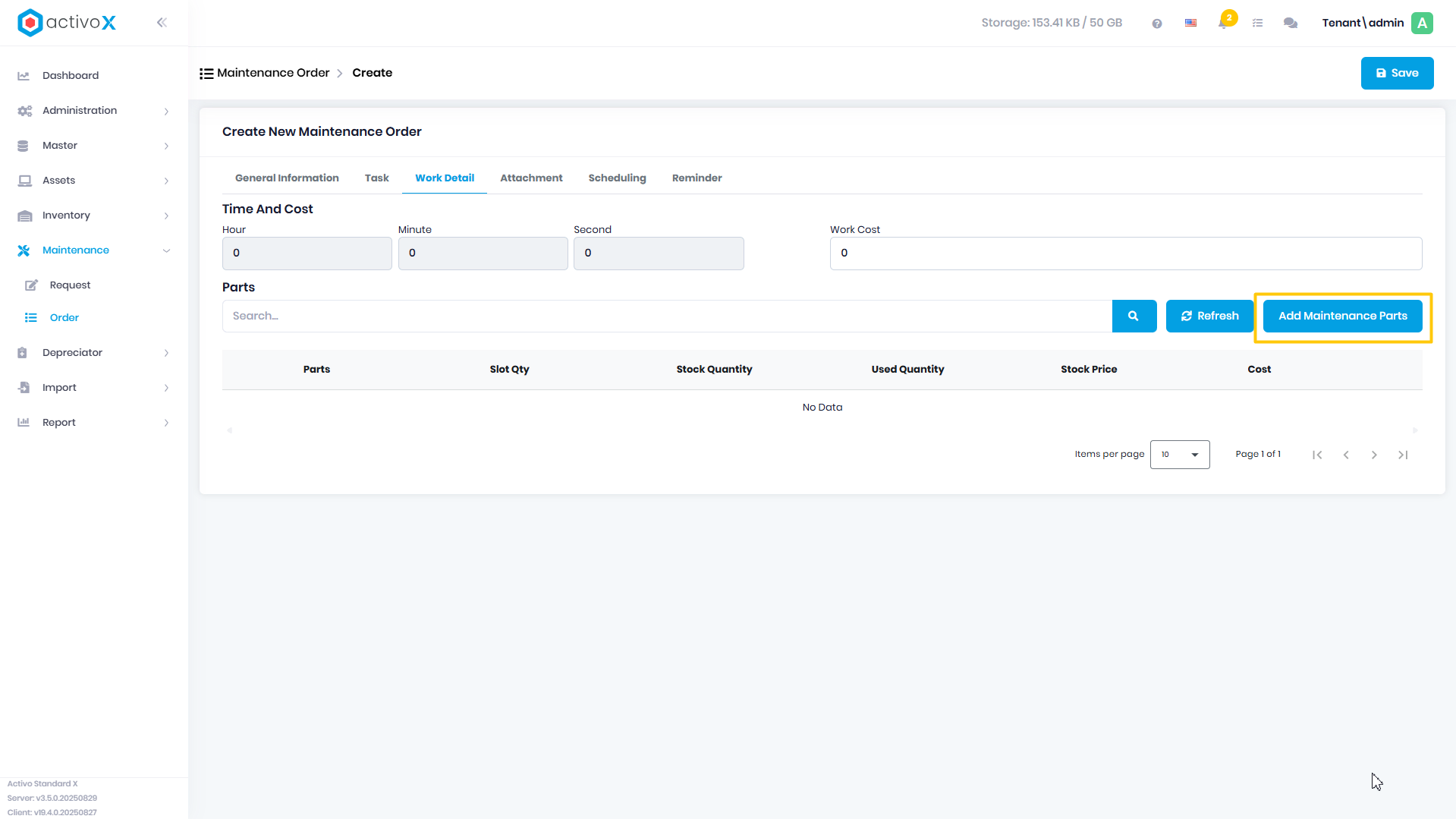This screenshot has height=819, width=1456.
Task: Click the Inventory warehouse icon
Action: pos(24,216)
